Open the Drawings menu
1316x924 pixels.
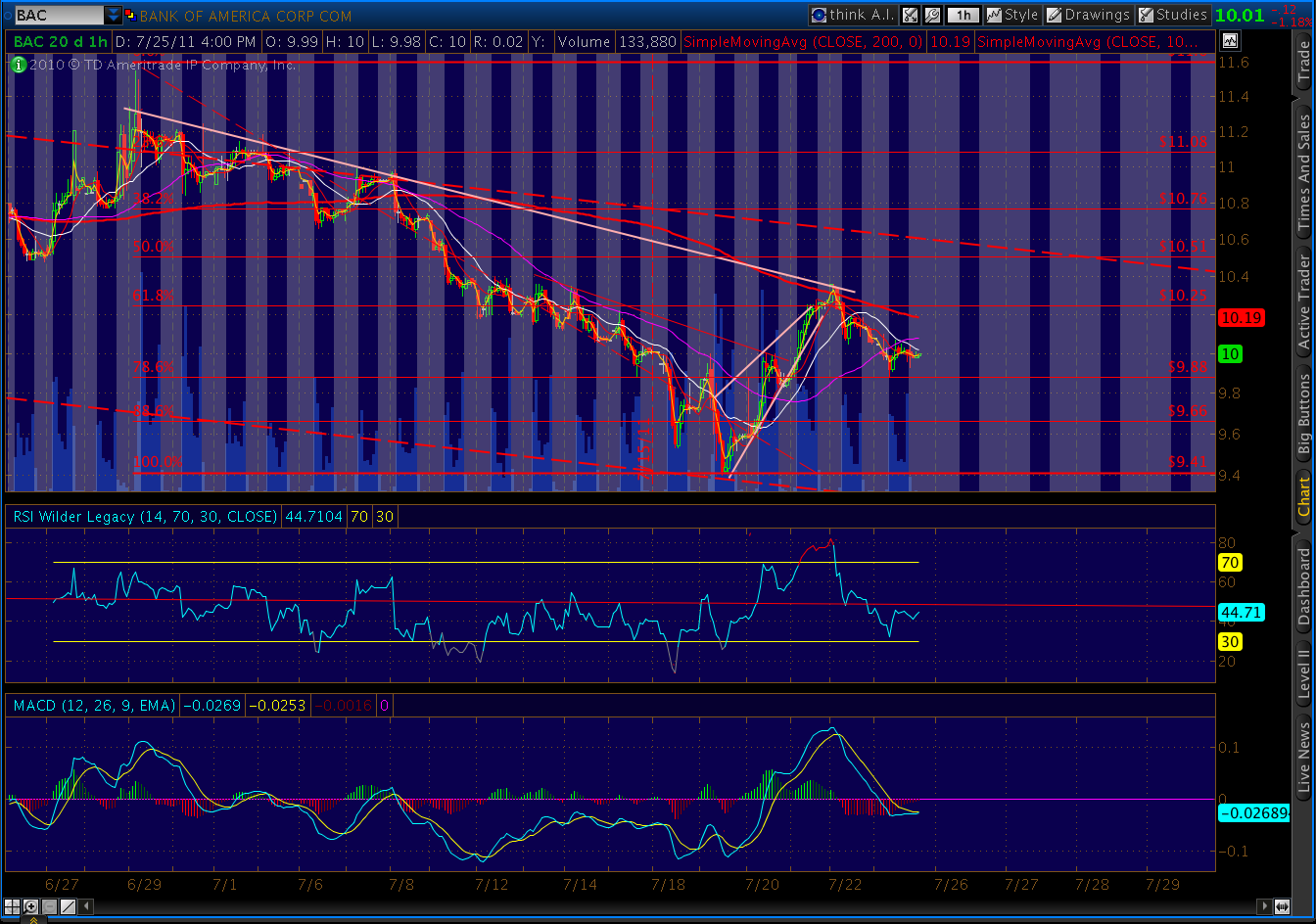point(1088,15)
